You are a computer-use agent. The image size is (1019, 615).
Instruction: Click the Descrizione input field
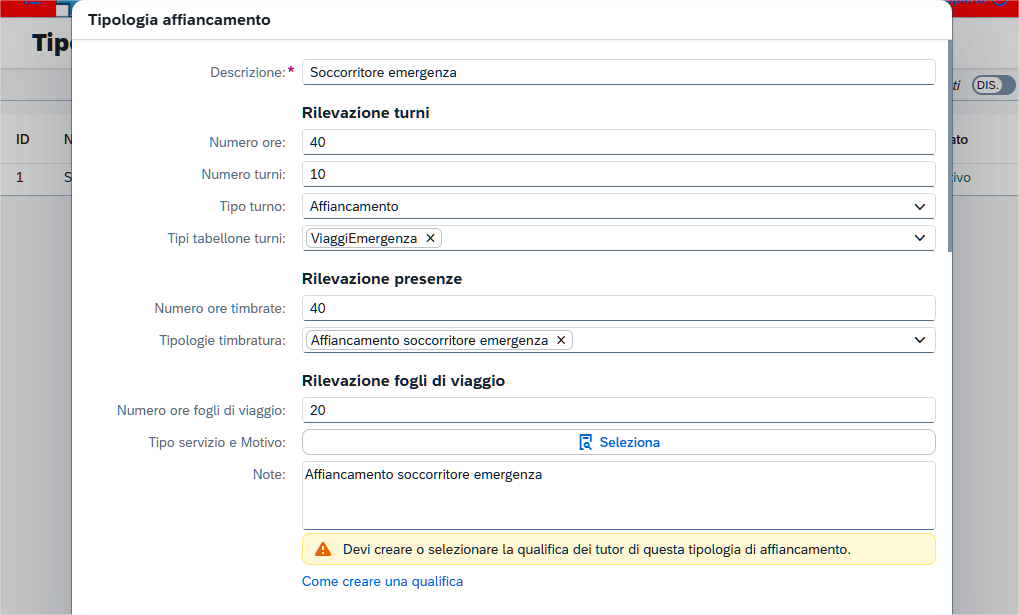pos(618,72)
